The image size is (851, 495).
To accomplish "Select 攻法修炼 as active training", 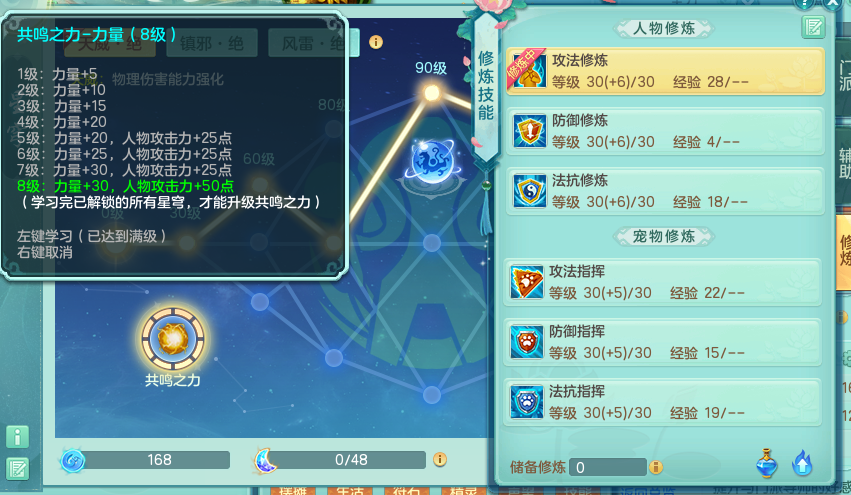I will [665, 71].
